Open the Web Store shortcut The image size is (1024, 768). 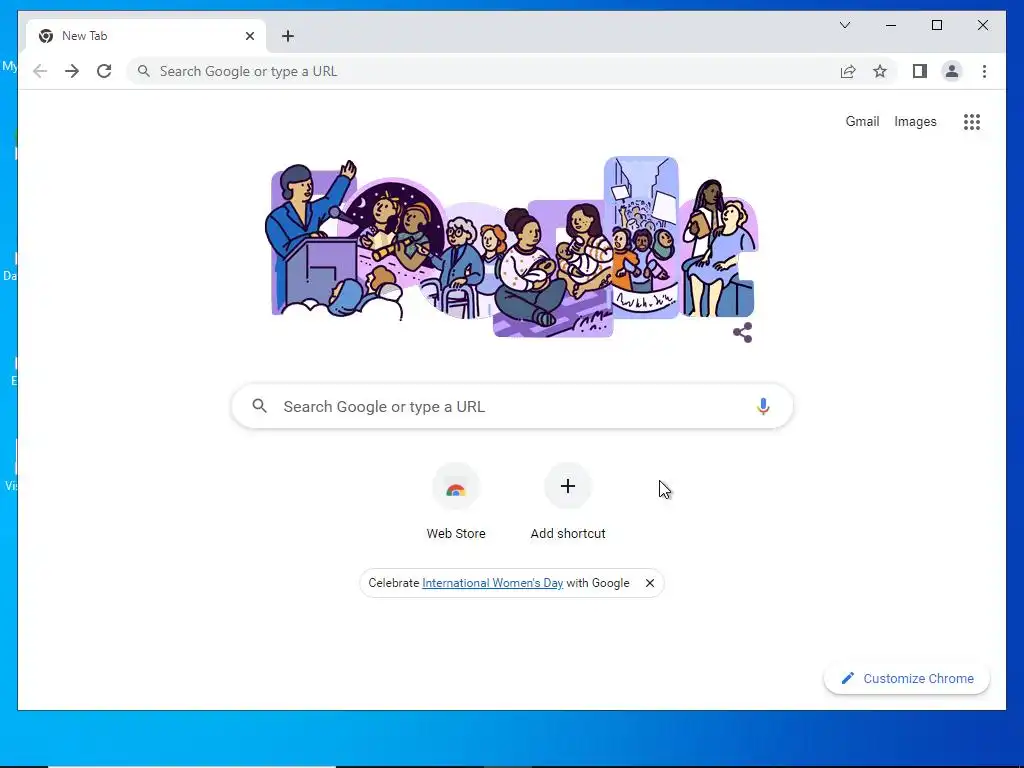(x=456, y=502)
